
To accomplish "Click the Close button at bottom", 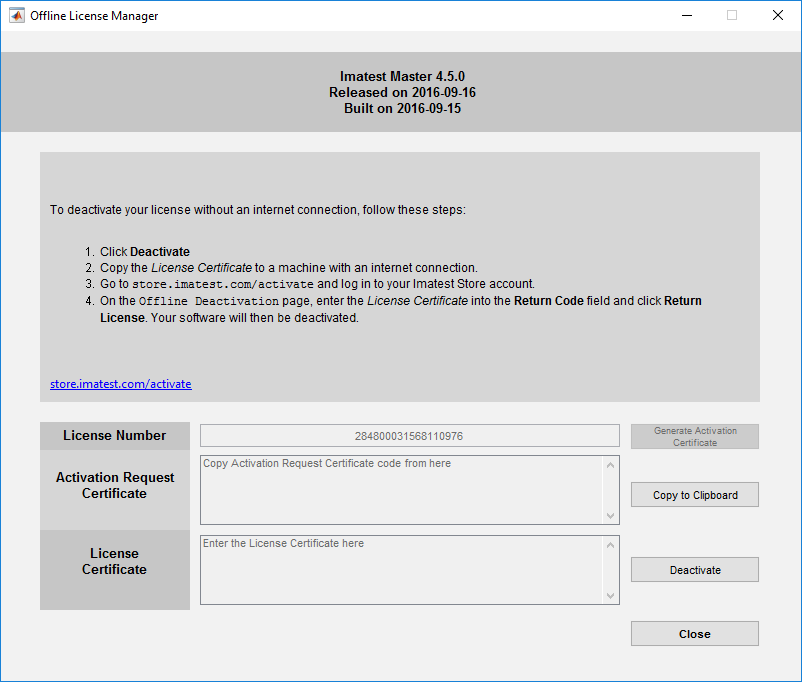I will [695, 633].
